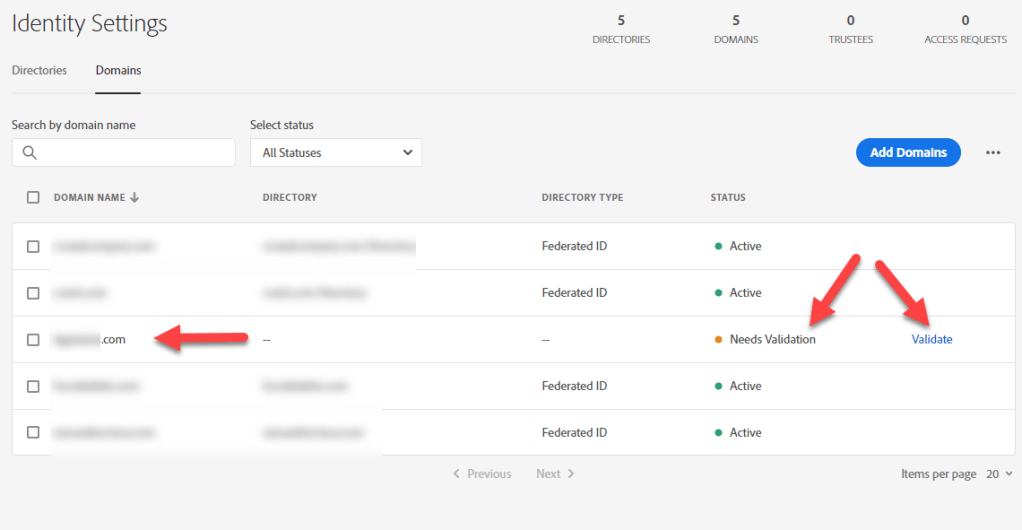Viewport: 1022px width, 530px height.
Task: Go to the Next page
Action: click(x=555, y=474)
